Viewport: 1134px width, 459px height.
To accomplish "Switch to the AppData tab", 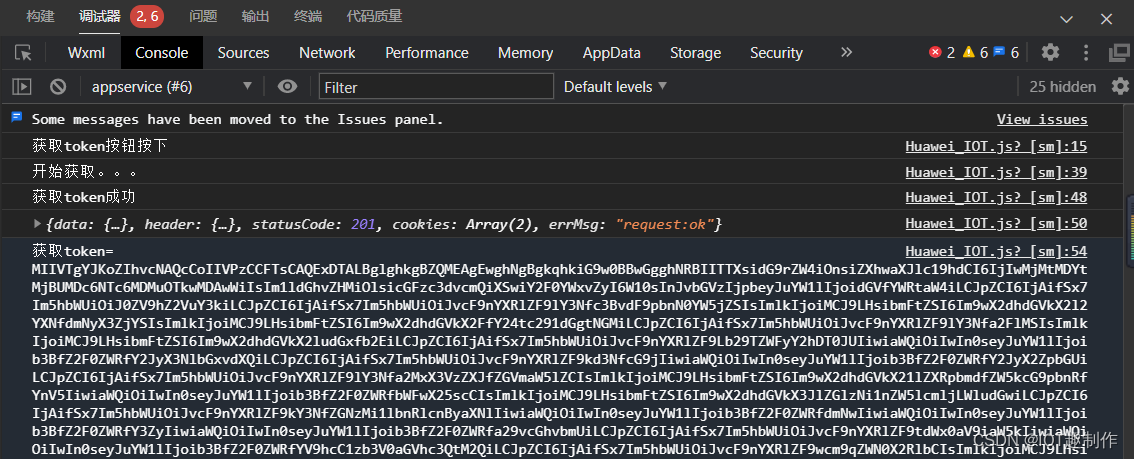I will (611, 53).
